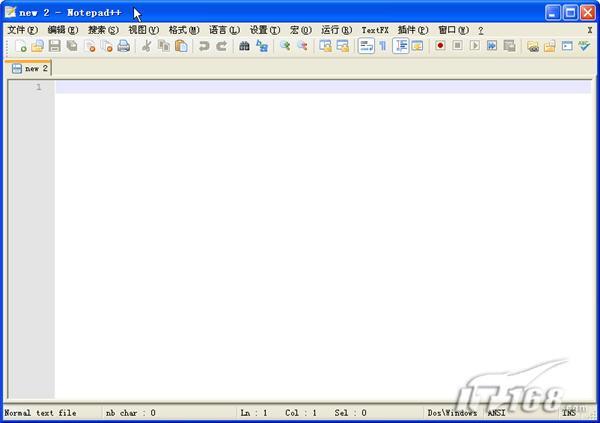The height and width of the screenshot is (423, 600).
Task: Click the 'ANSI' encoding status field
Action: [x=496, y=413]
